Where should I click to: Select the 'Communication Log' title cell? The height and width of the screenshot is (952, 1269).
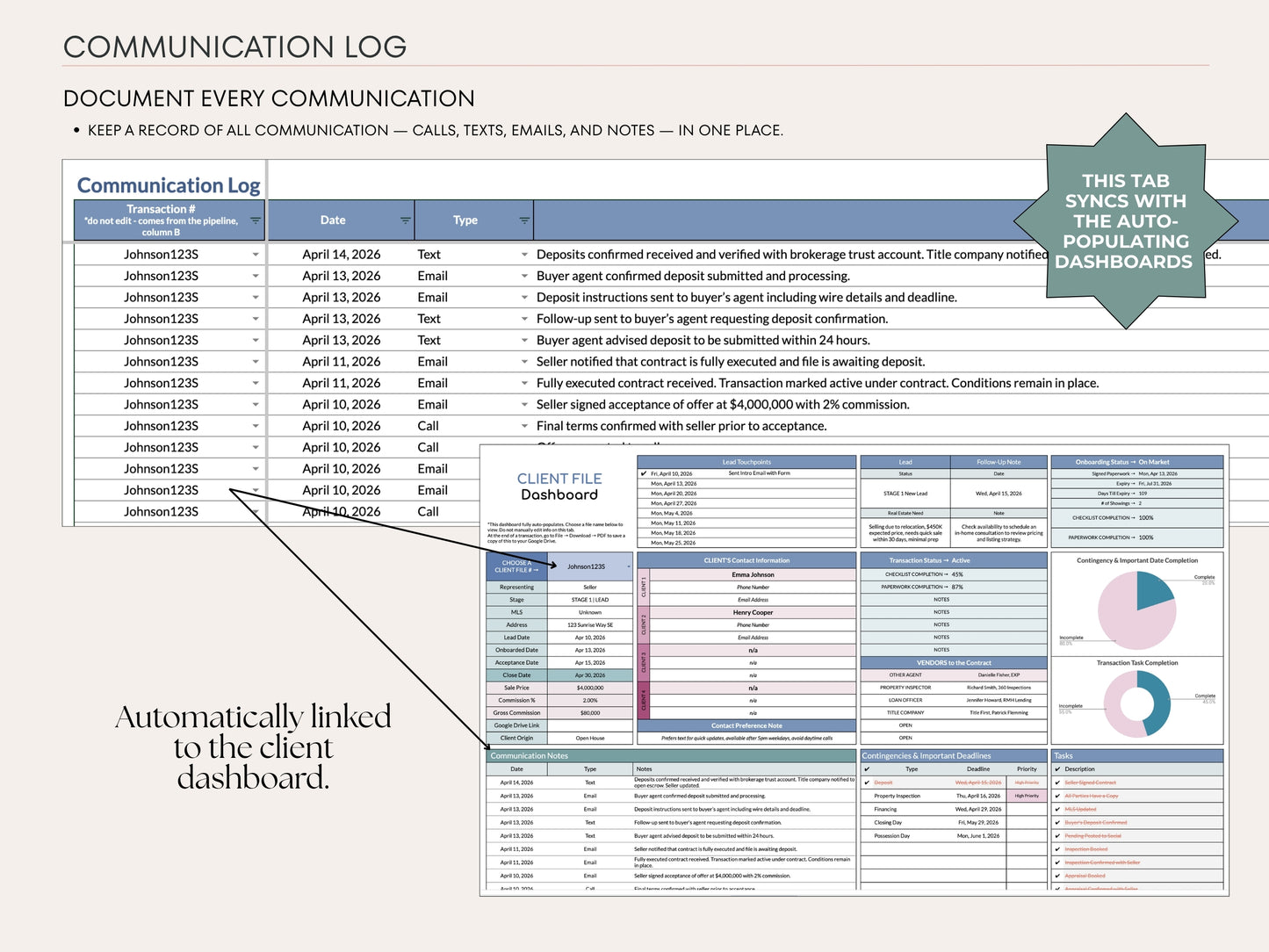click(169, 185)
